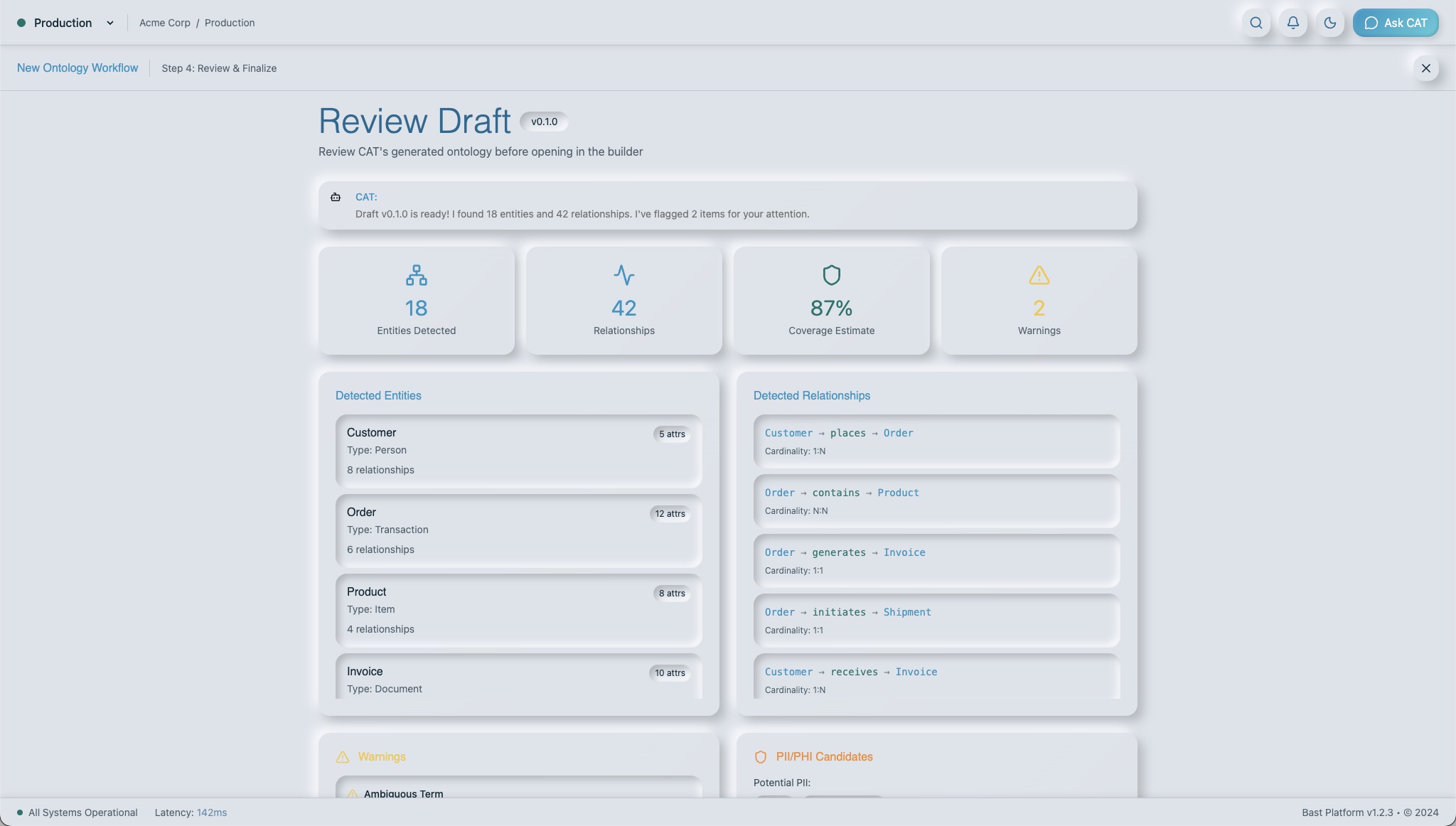Click the CAT robot icon in the message banner

pyautogui.click(x=336, y=197)
